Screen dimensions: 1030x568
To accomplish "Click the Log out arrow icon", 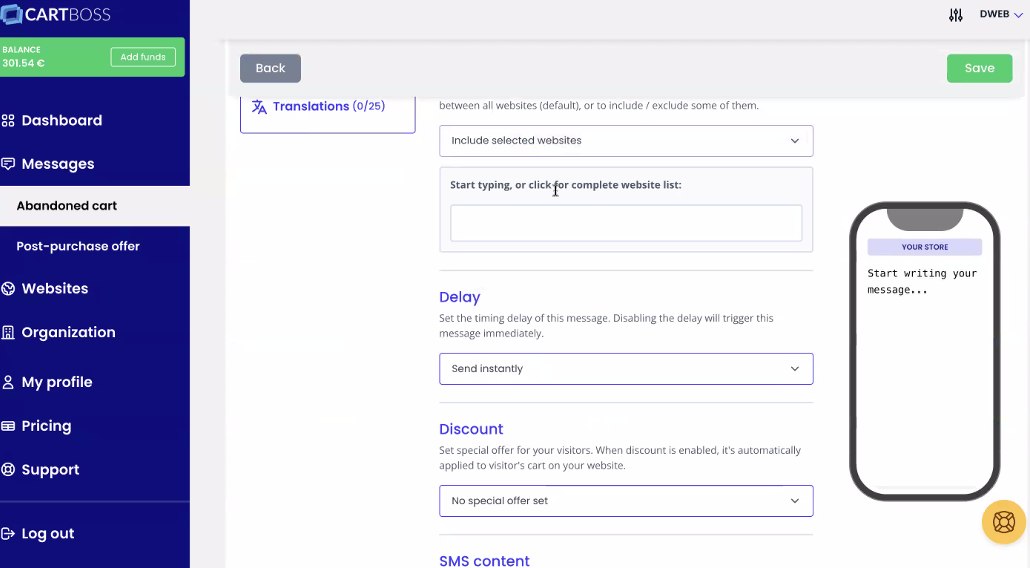I will click(8, 534).
